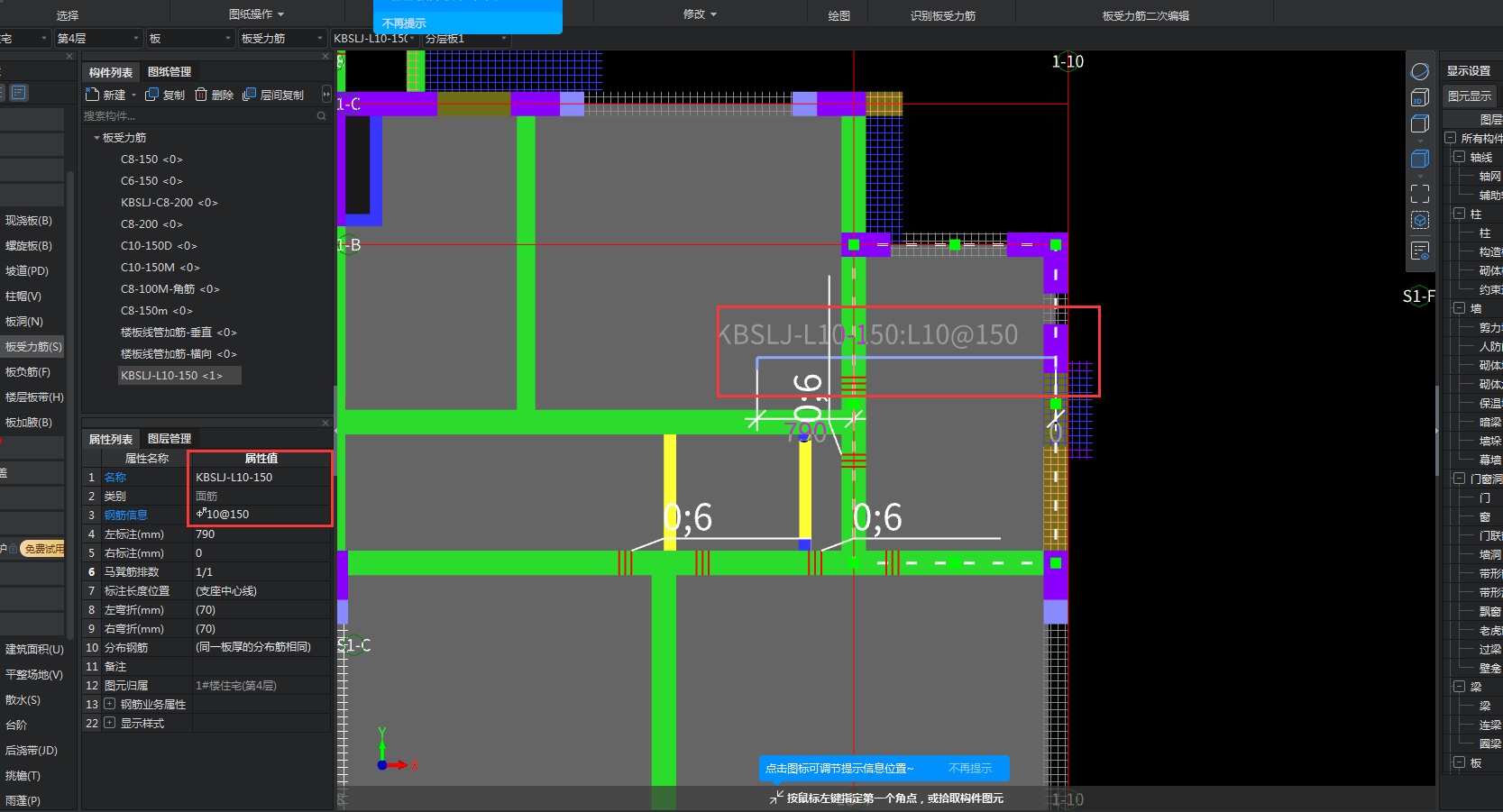Collapse the 所有构件 tree node checkbox
Viewport: 1503px width, 812px height.
(x=1451, y=138)
